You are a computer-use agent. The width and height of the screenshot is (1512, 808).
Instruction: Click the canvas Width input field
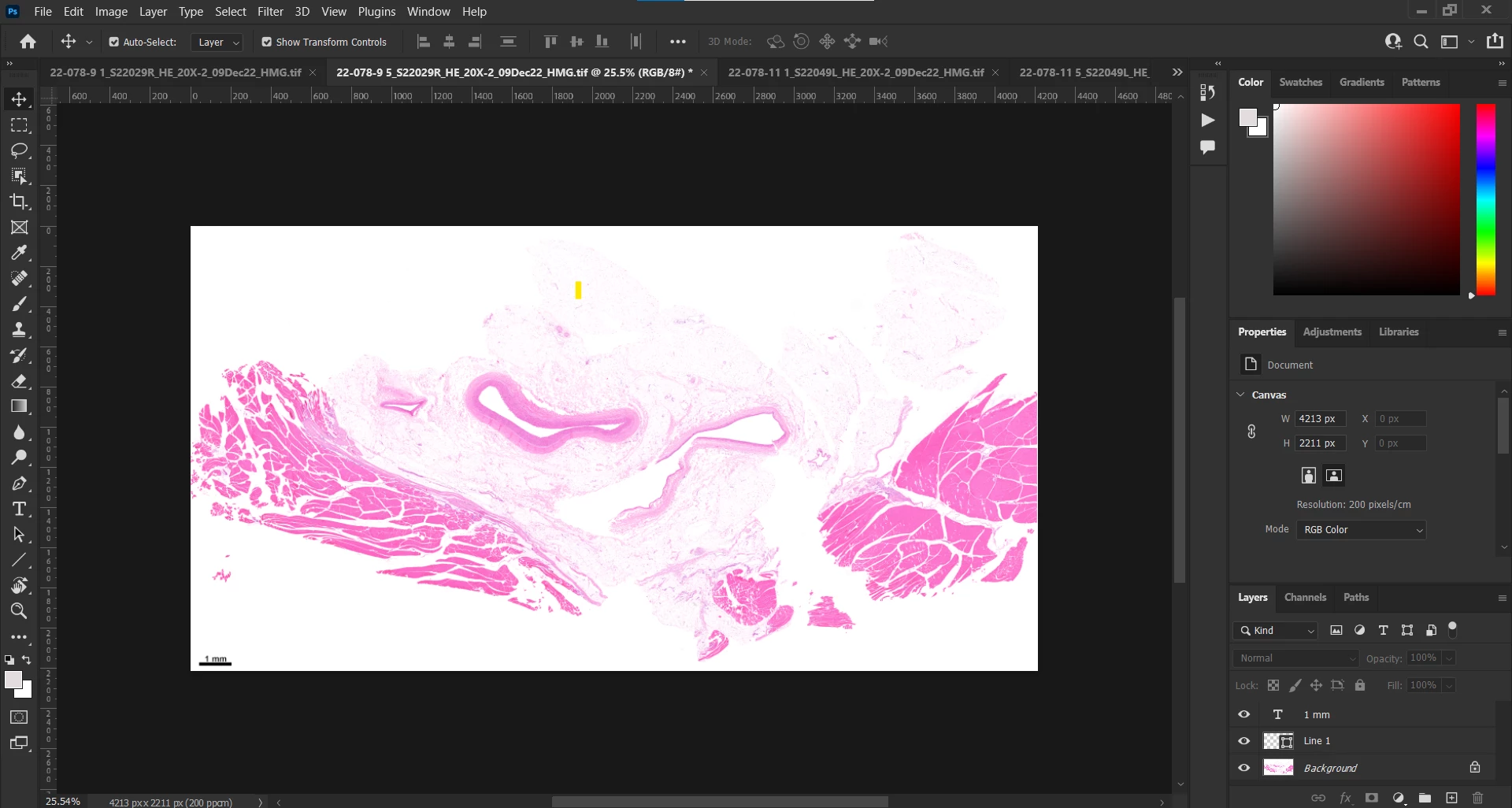(1321, 419)
